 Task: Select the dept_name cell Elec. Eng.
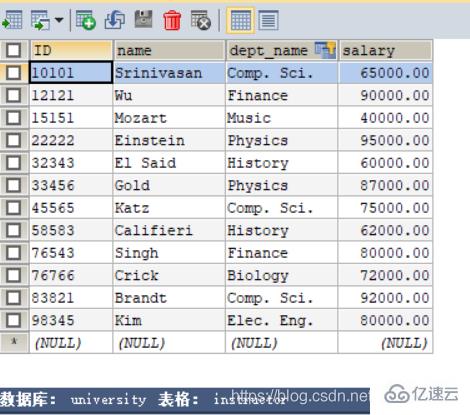point(282,320)
